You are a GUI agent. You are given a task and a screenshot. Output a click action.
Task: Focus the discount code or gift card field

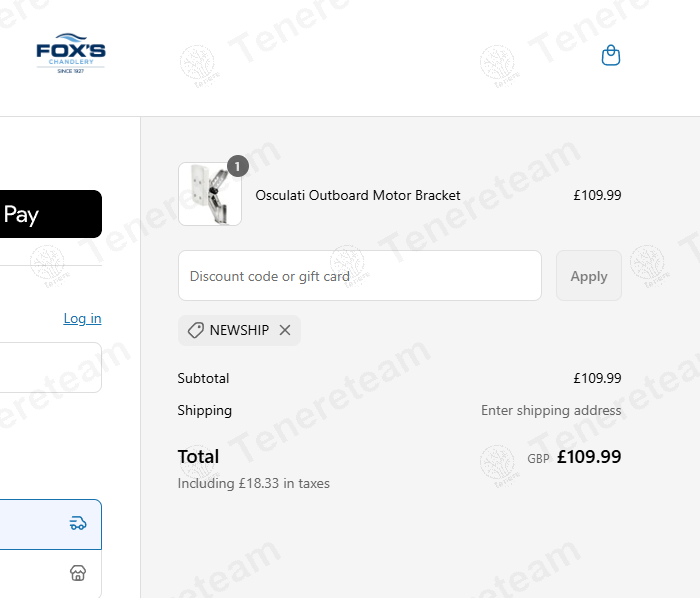point(360,276)
